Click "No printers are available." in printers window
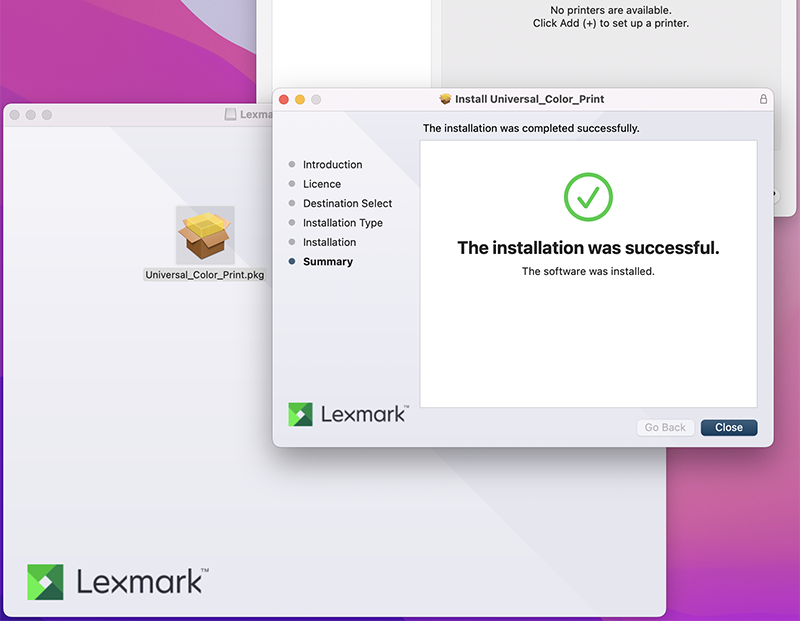Image resolution: width=800 pixels, height=621 pixels. (611, 10)
